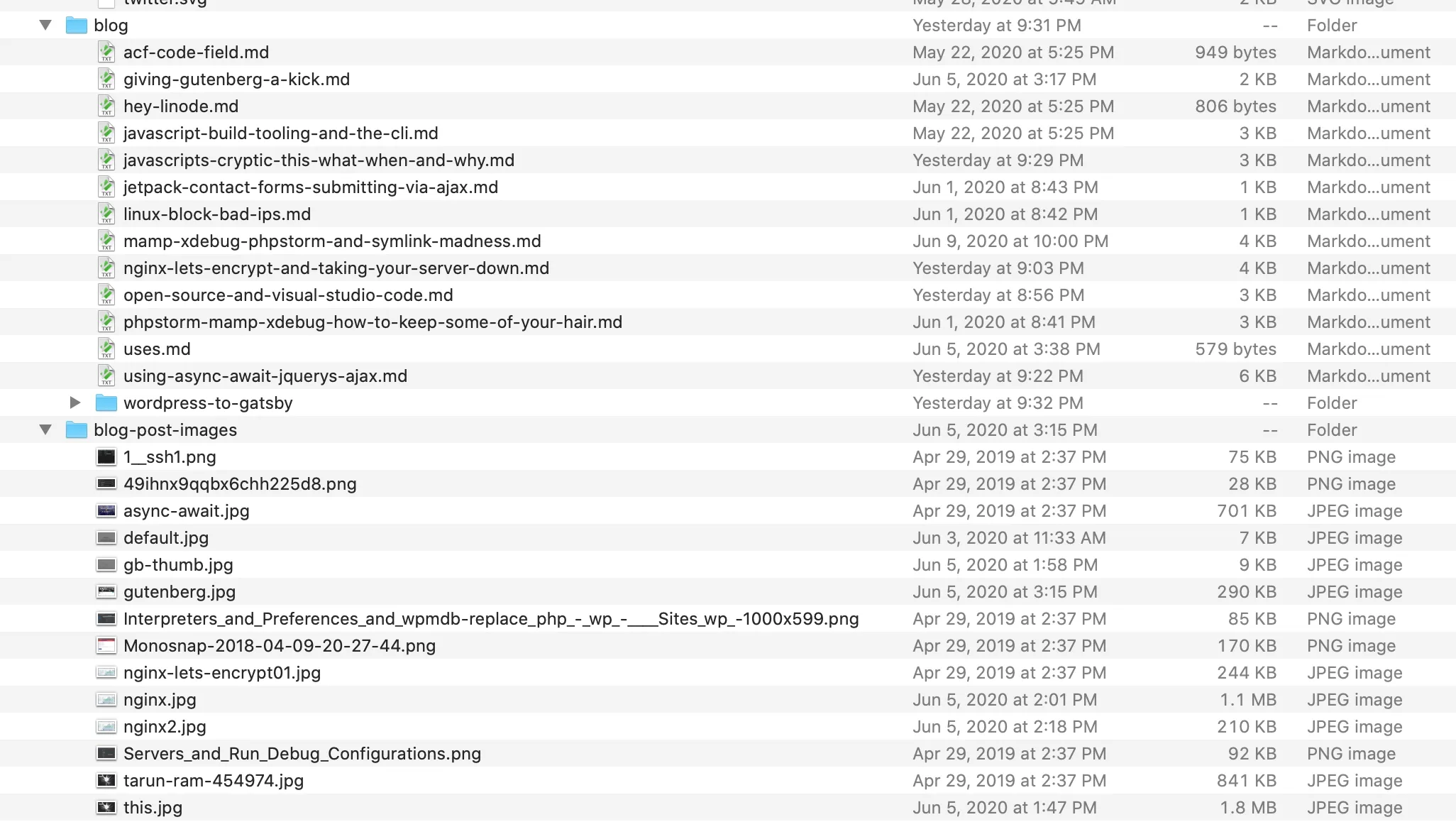Click the async-await.jpg image icon
This screenshot has height=822, width=1456.
[x=106, y=510]
